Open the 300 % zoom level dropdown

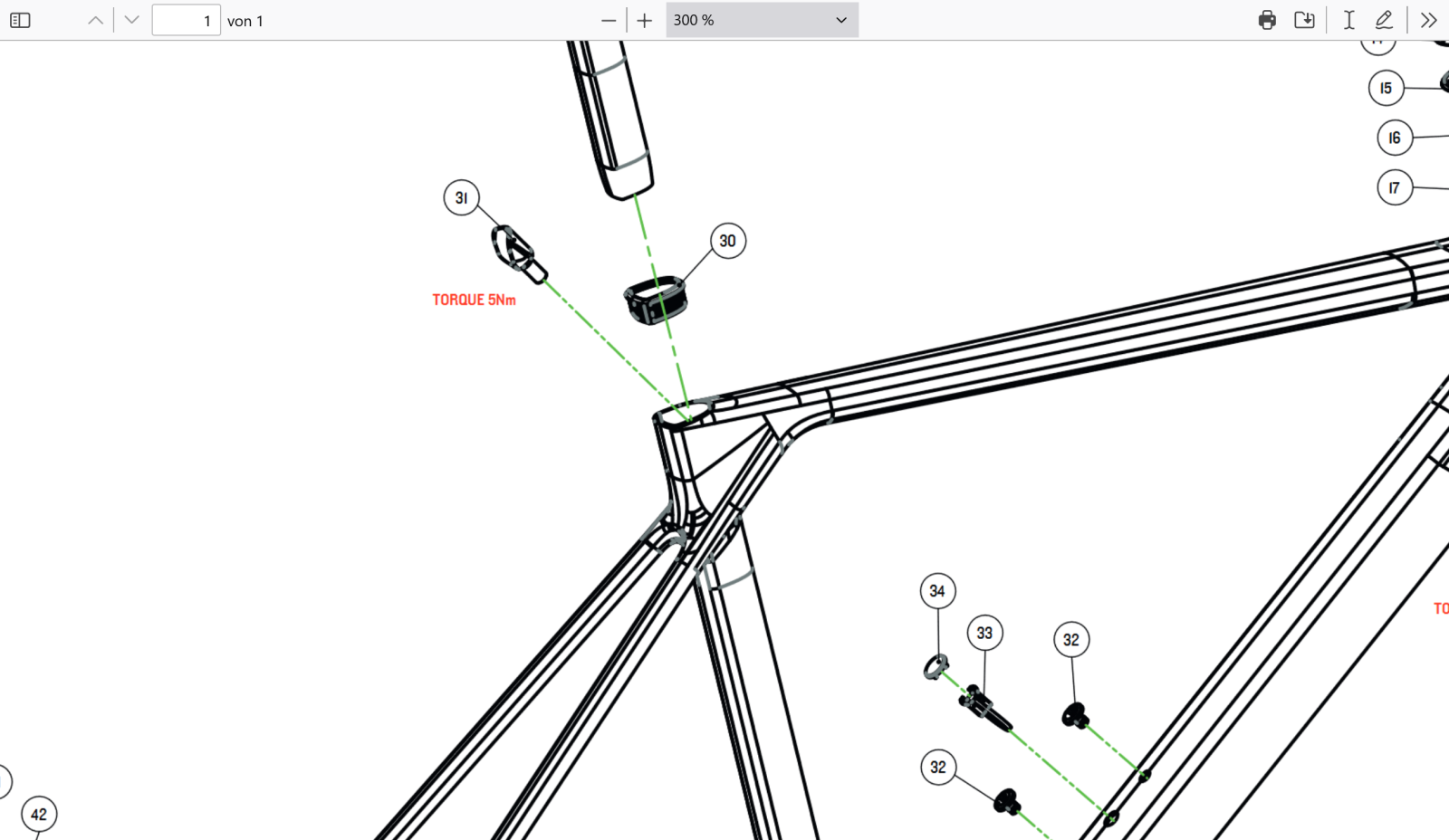(x=762, y=20)
